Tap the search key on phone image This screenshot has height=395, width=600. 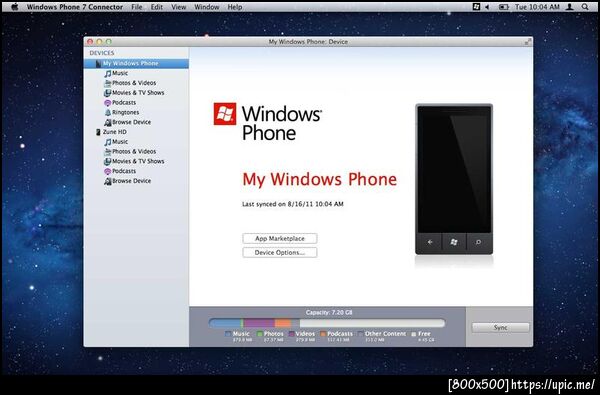[478, 242]
